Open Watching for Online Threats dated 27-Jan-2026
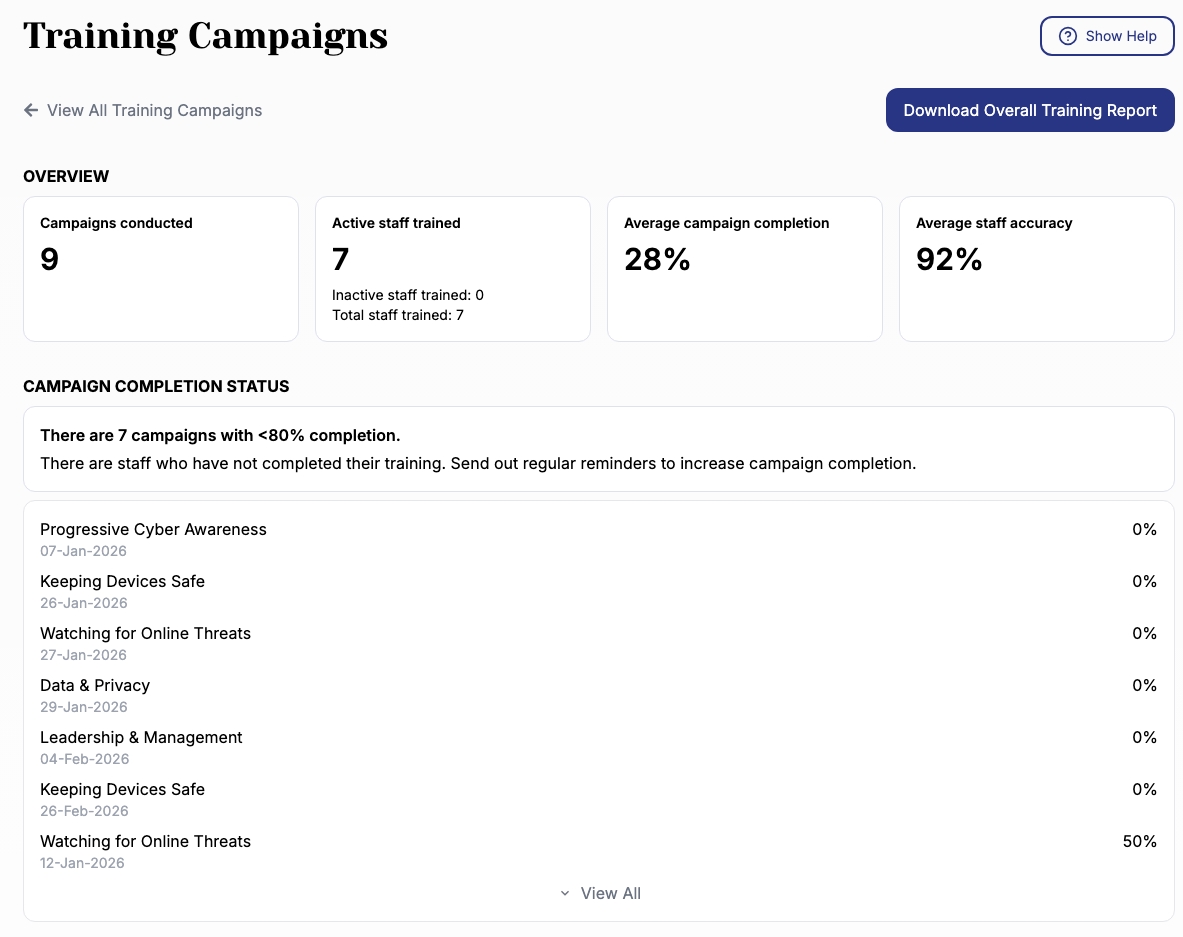This screenshot has height=937, width=1183. pyautogui.click(x=145, y=633)
